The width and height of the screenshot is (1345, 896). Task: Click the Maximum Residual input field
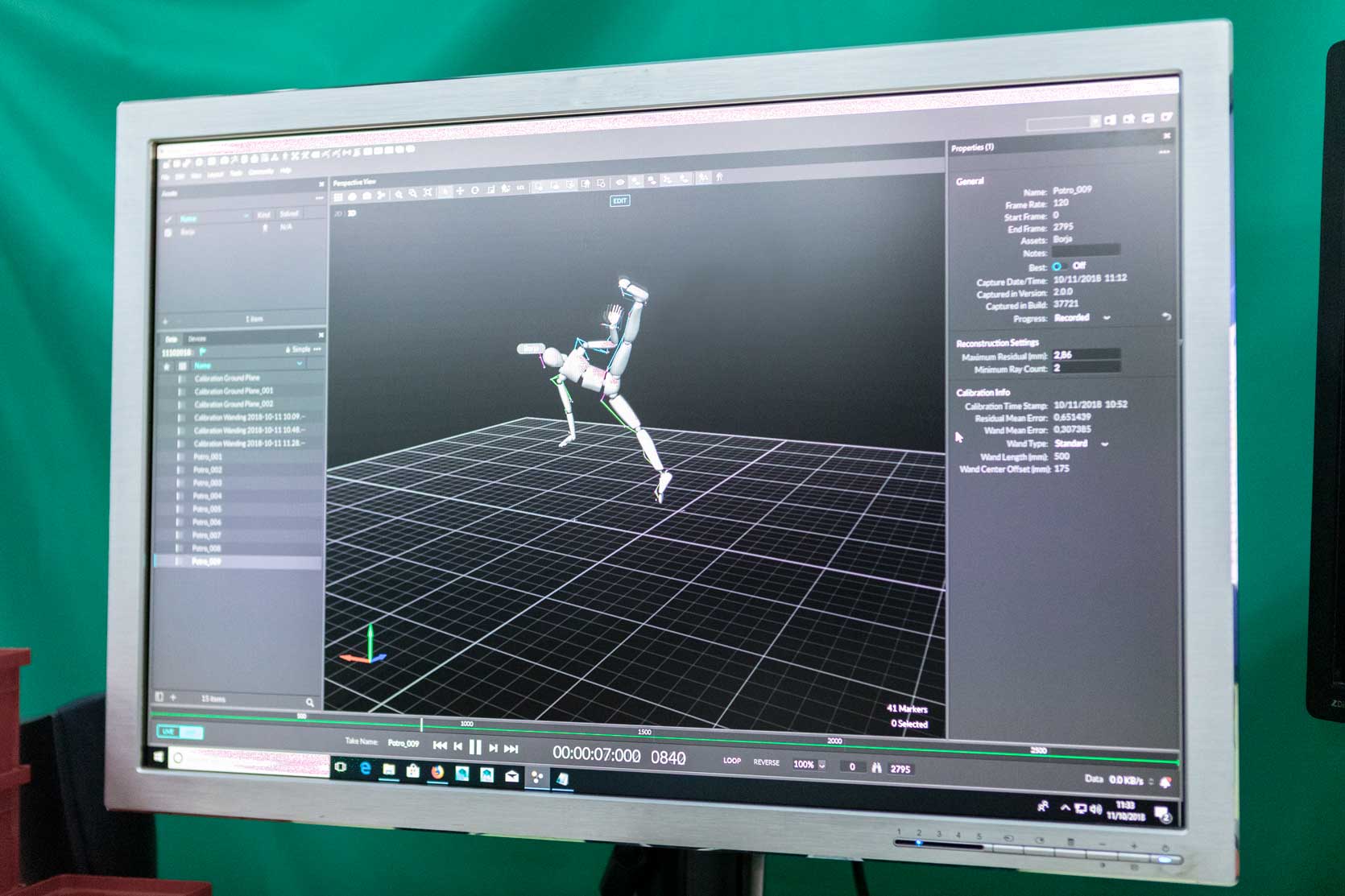point(1086,354)
